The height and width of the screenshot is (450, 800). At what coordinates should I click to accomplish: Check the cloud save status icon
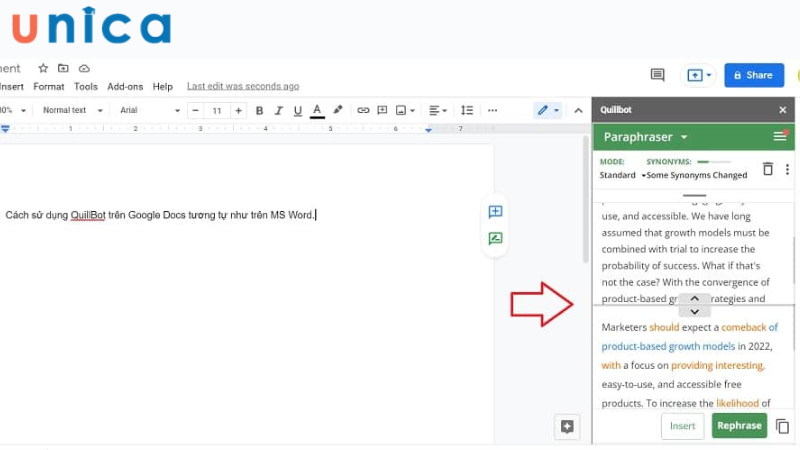[x=84, y=68]
